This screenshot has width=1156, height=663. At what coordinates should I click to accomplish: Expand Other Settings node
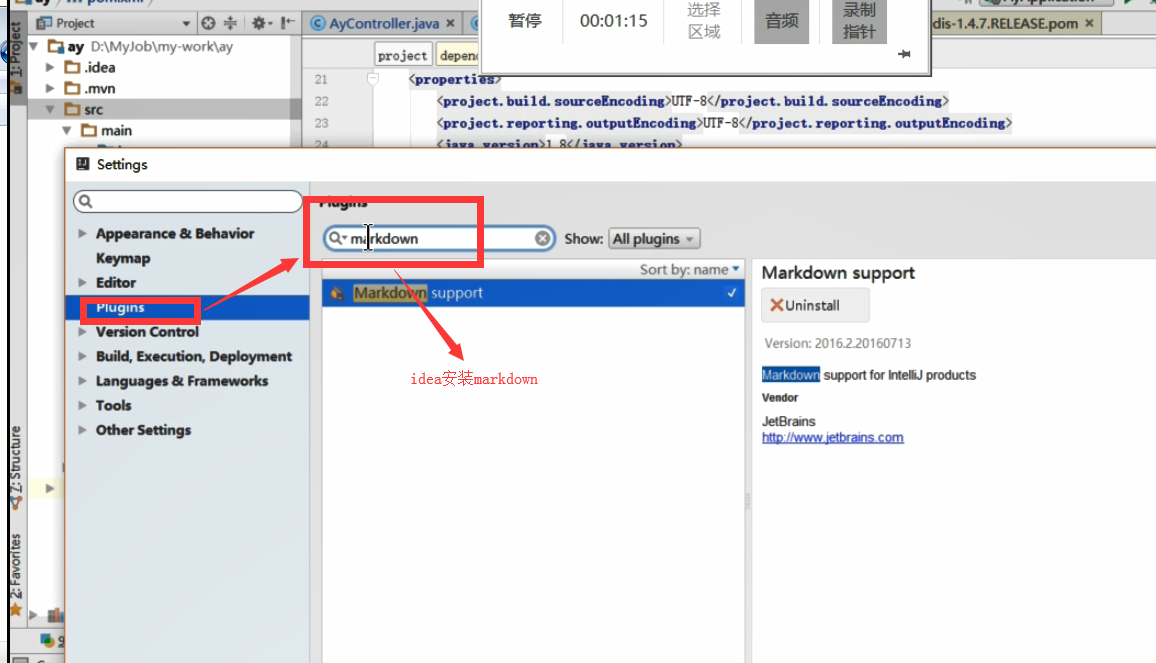[x=83, y=430]
